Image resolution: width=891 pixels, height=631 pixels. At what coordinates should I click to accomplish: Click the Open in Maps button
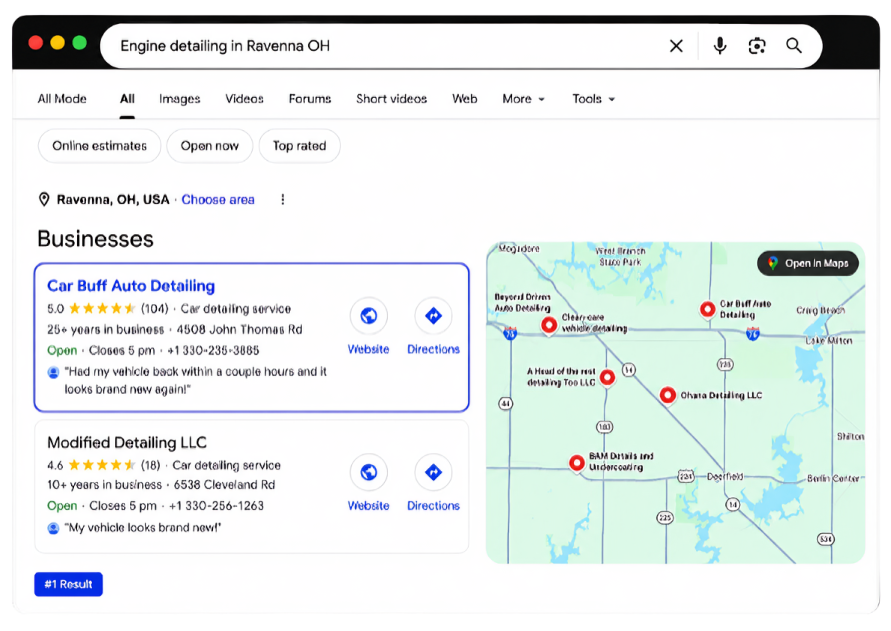pos(808,263)
